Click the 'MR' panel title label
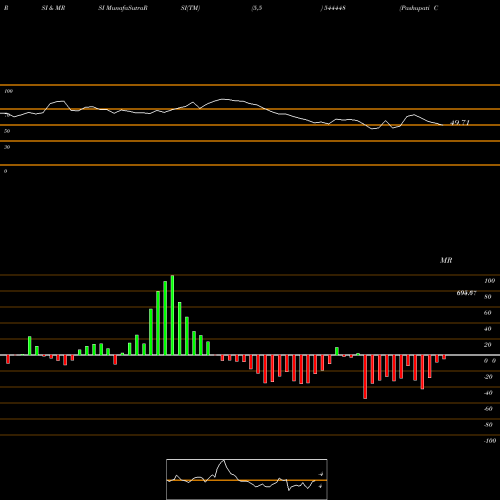The height and width of the screenshot is (500, 500). (446, 260)
